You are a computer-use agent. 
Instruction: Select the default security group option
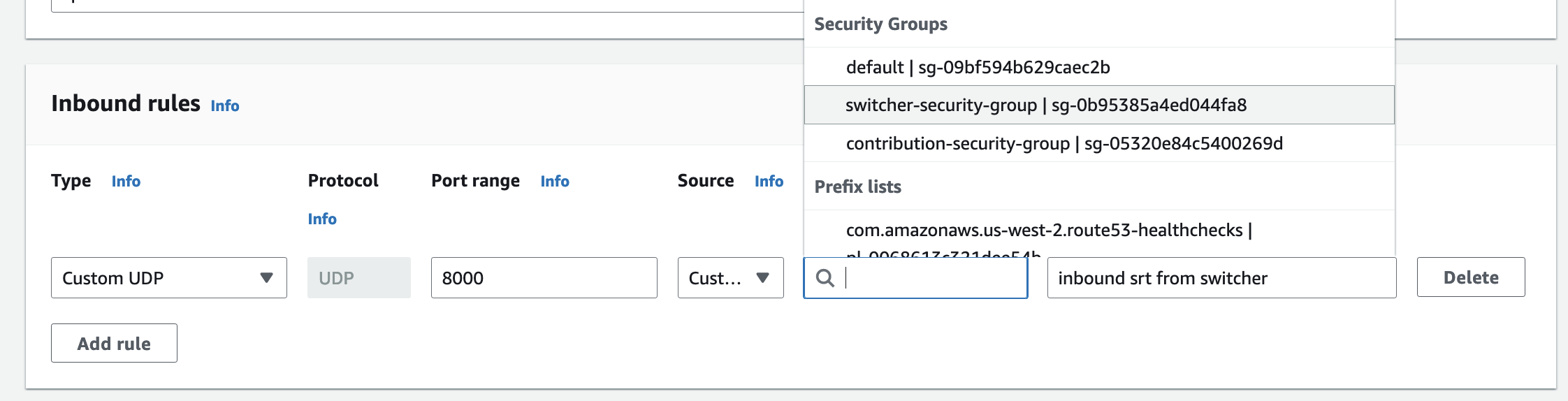click(x=978, y=67)
